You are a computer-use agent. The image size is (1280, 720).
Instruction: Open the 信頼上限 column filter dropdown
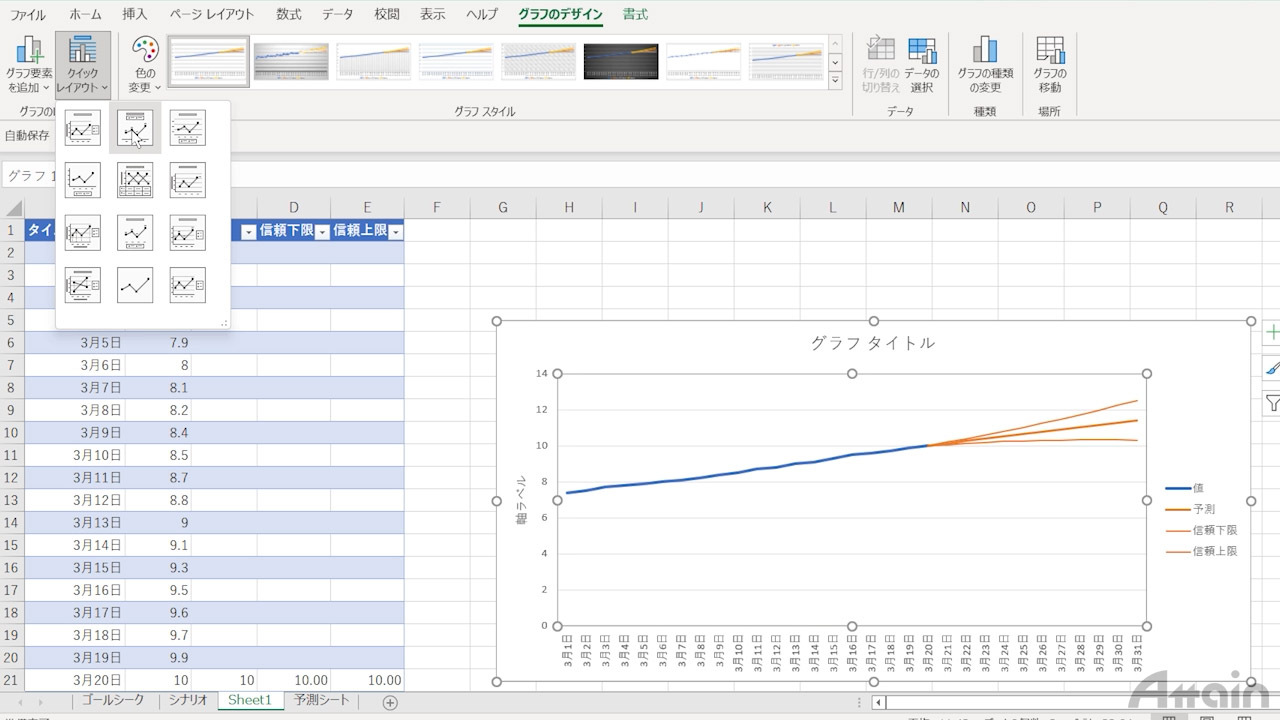tap(396, 232)
